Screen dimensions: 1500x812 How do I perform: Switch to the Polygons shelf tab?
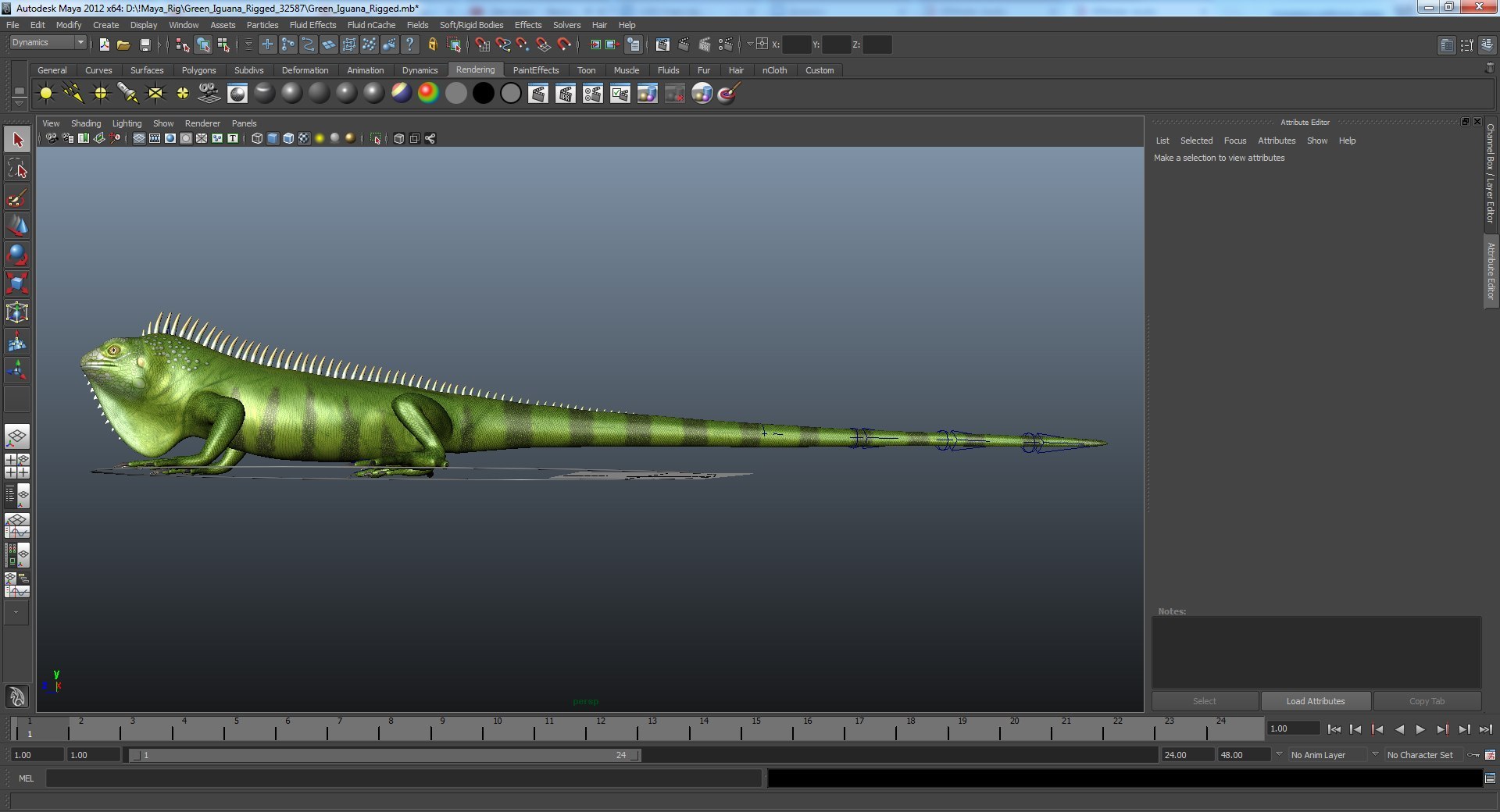(x=198, y=70)
